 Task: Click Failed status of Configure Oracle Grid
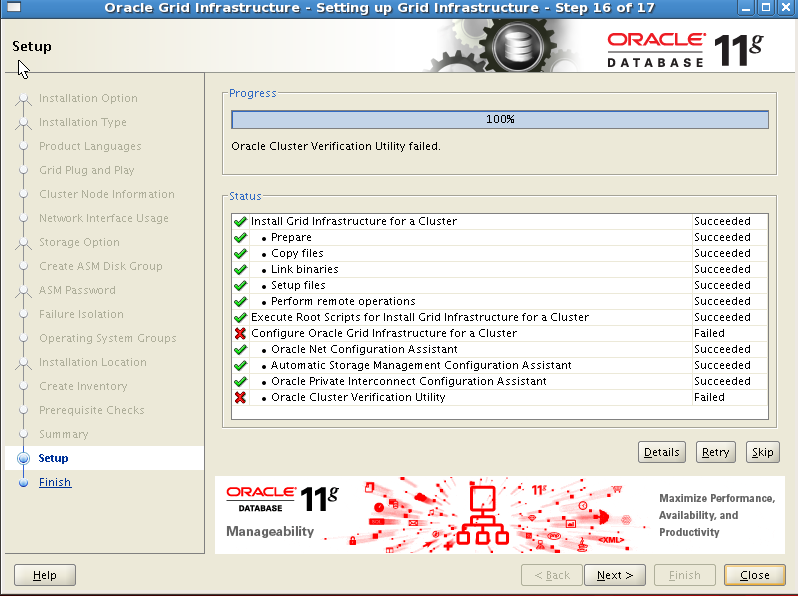click(709, 333)
